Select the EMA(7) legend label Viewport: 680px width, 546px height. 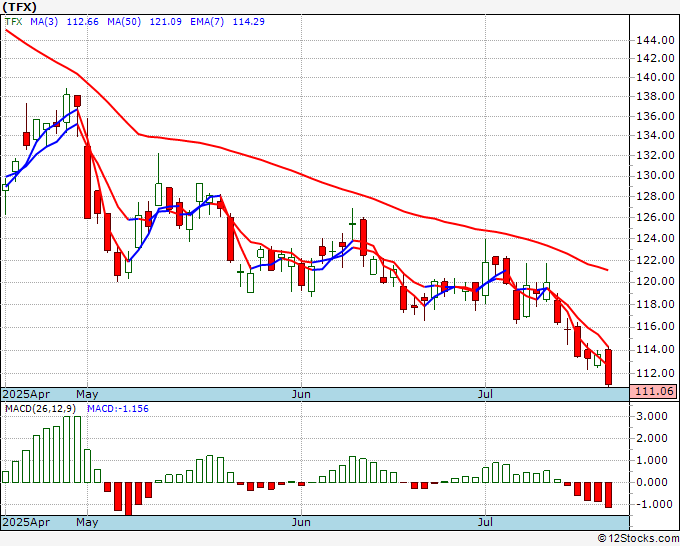click(x=207, y=21)
